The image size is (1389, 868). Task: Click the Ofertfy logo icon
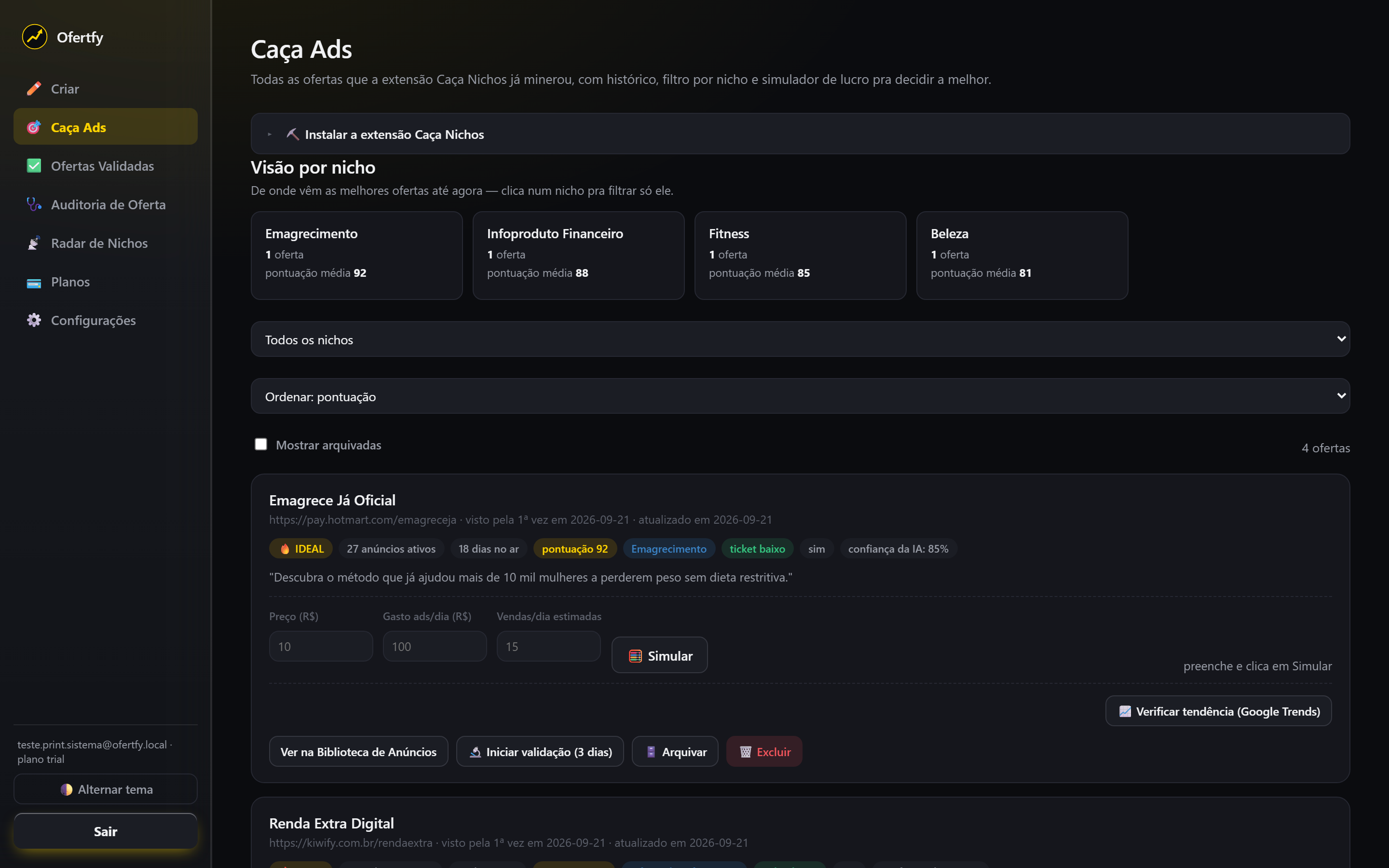(x=34, y=37)
